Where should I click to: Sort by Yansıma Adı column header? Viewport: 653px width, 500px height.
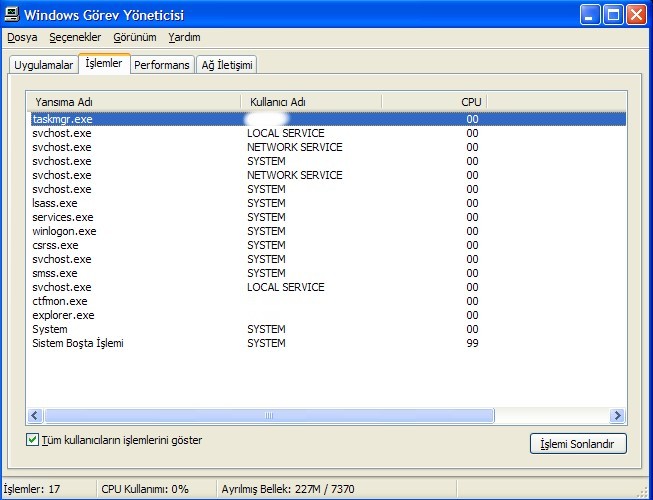point(134,102)
